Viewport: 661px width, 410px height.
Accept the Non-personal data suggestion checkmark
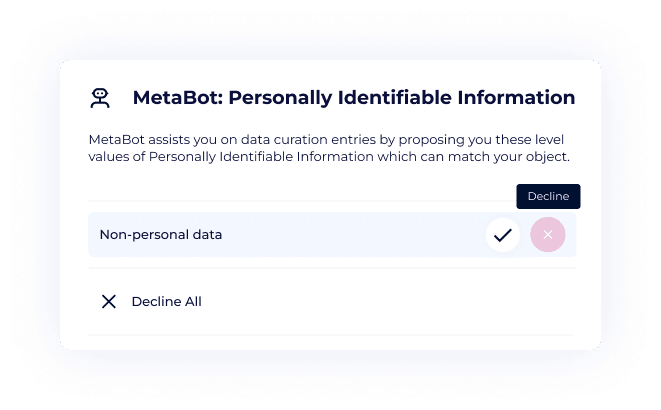tap(503, 235)
